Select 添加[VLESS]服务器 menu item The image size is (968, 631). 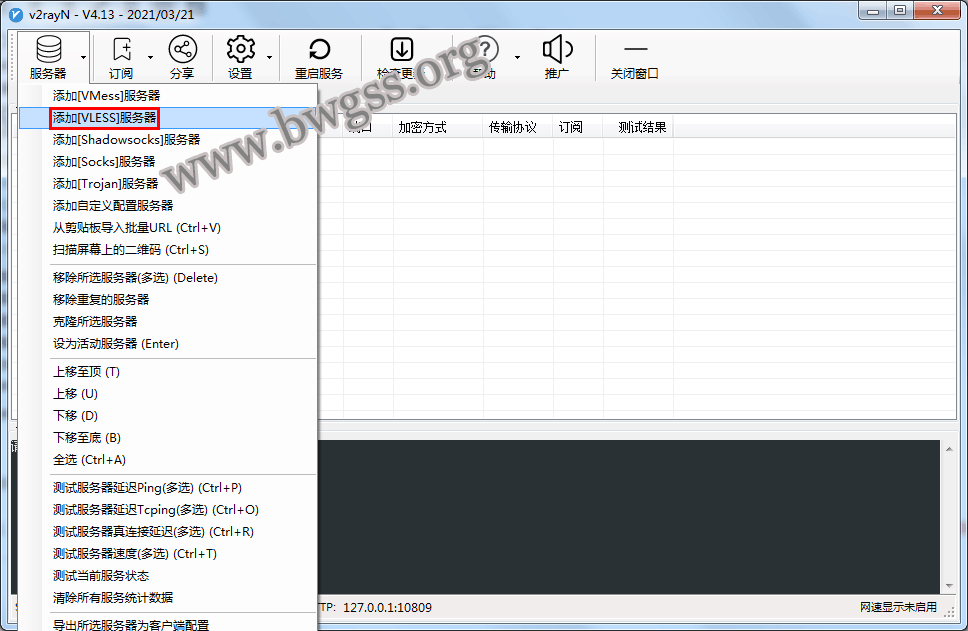click(168, 118)
